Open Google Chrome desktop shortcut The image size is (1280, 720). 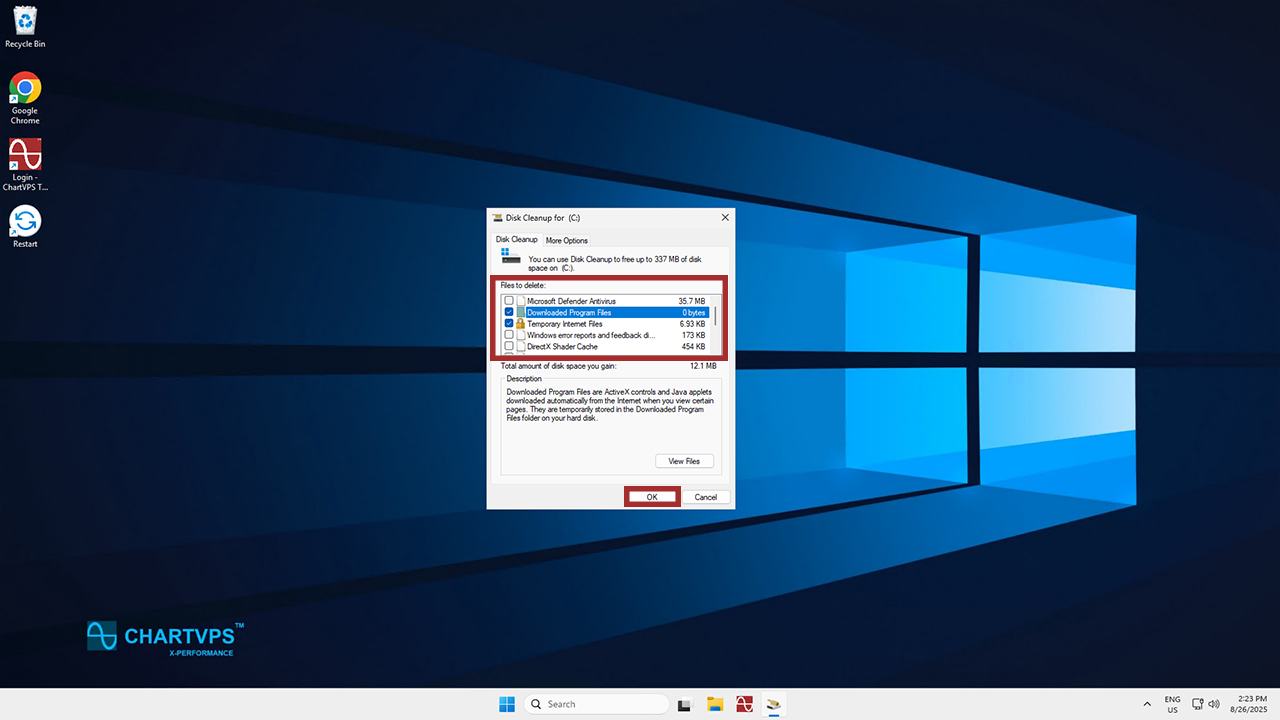coord(25,90)
